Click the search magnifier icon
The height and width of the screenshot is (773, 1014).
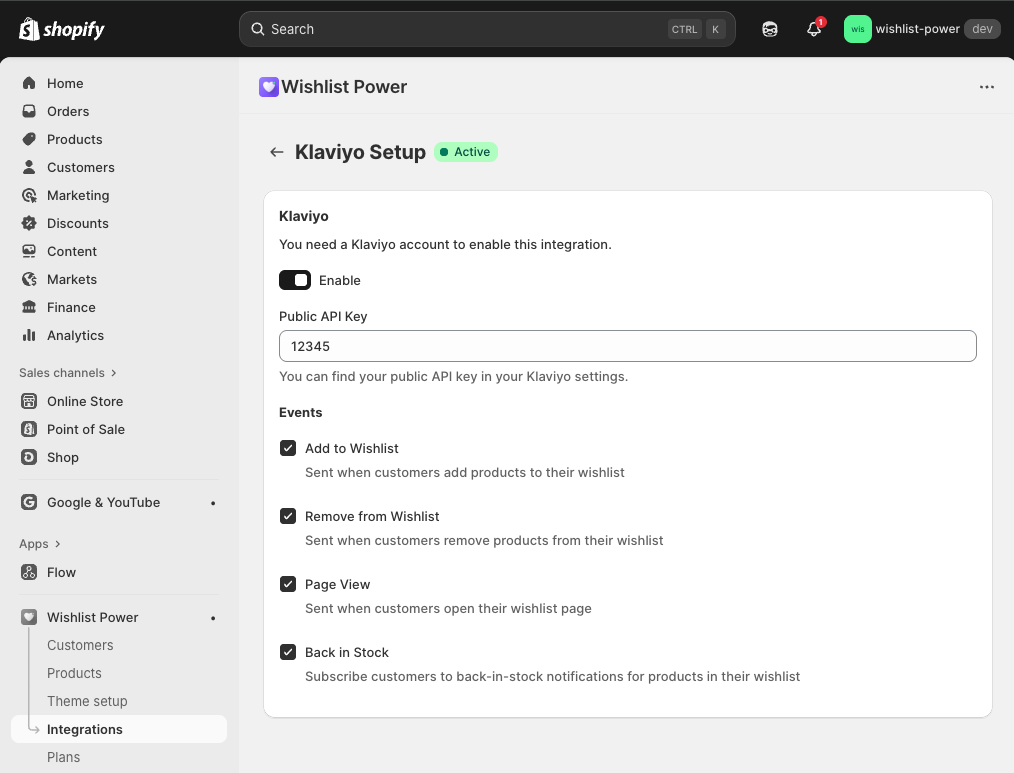(x=257, y=29)
